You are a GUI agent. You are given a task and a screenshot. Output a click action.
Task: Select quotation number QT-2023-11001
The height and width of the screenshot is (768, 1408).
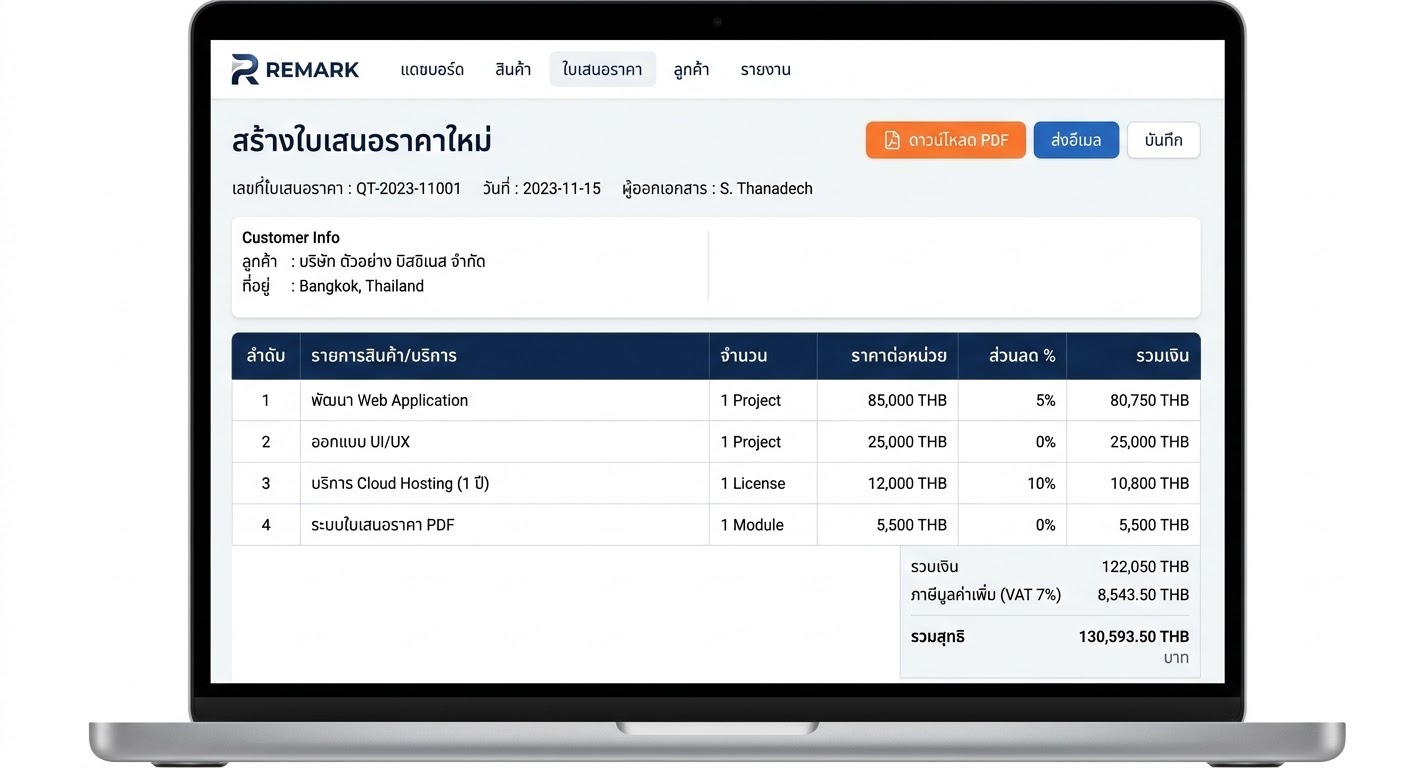coord(407,188)
